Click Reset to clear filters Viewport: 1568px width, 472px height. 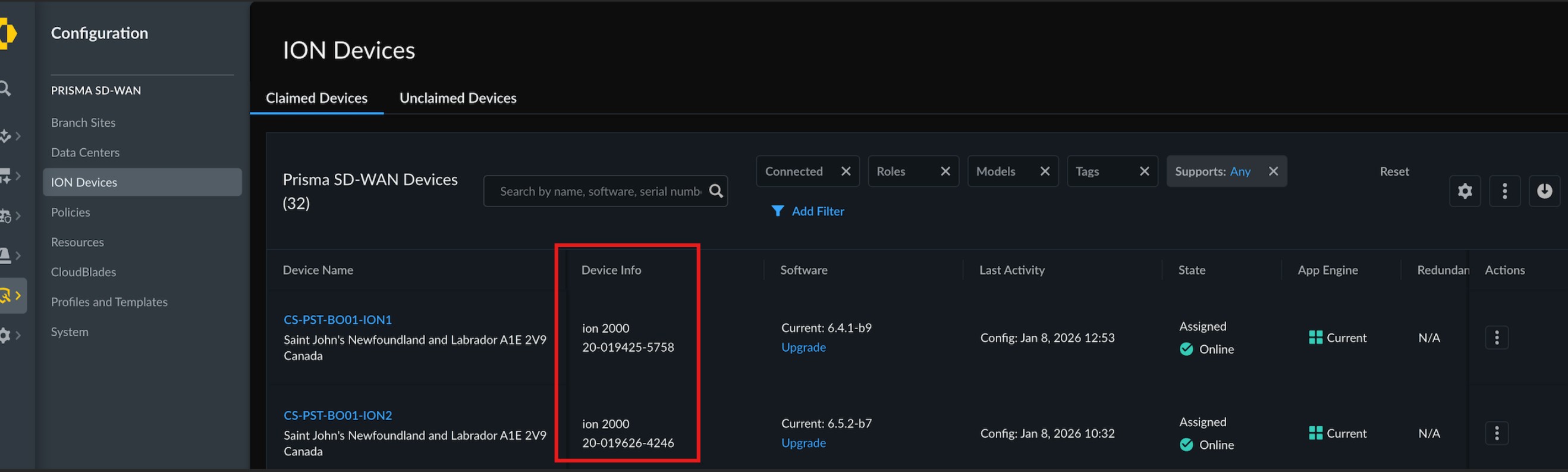coord(1394,171)
